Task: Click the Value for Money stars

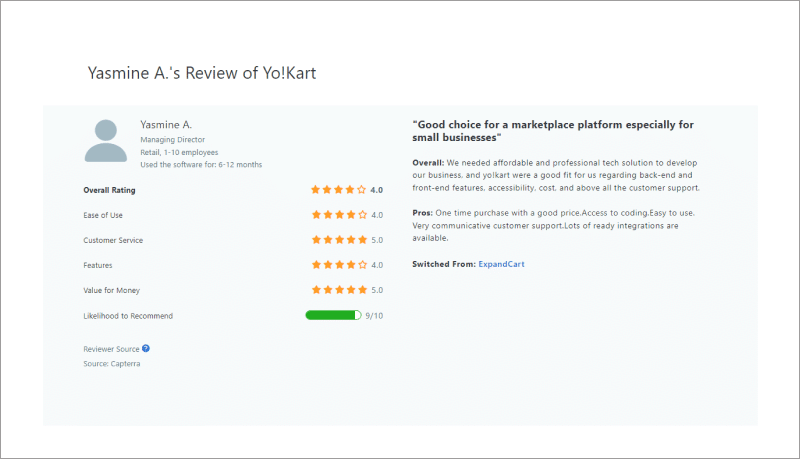Action: (x=339, y=290)
